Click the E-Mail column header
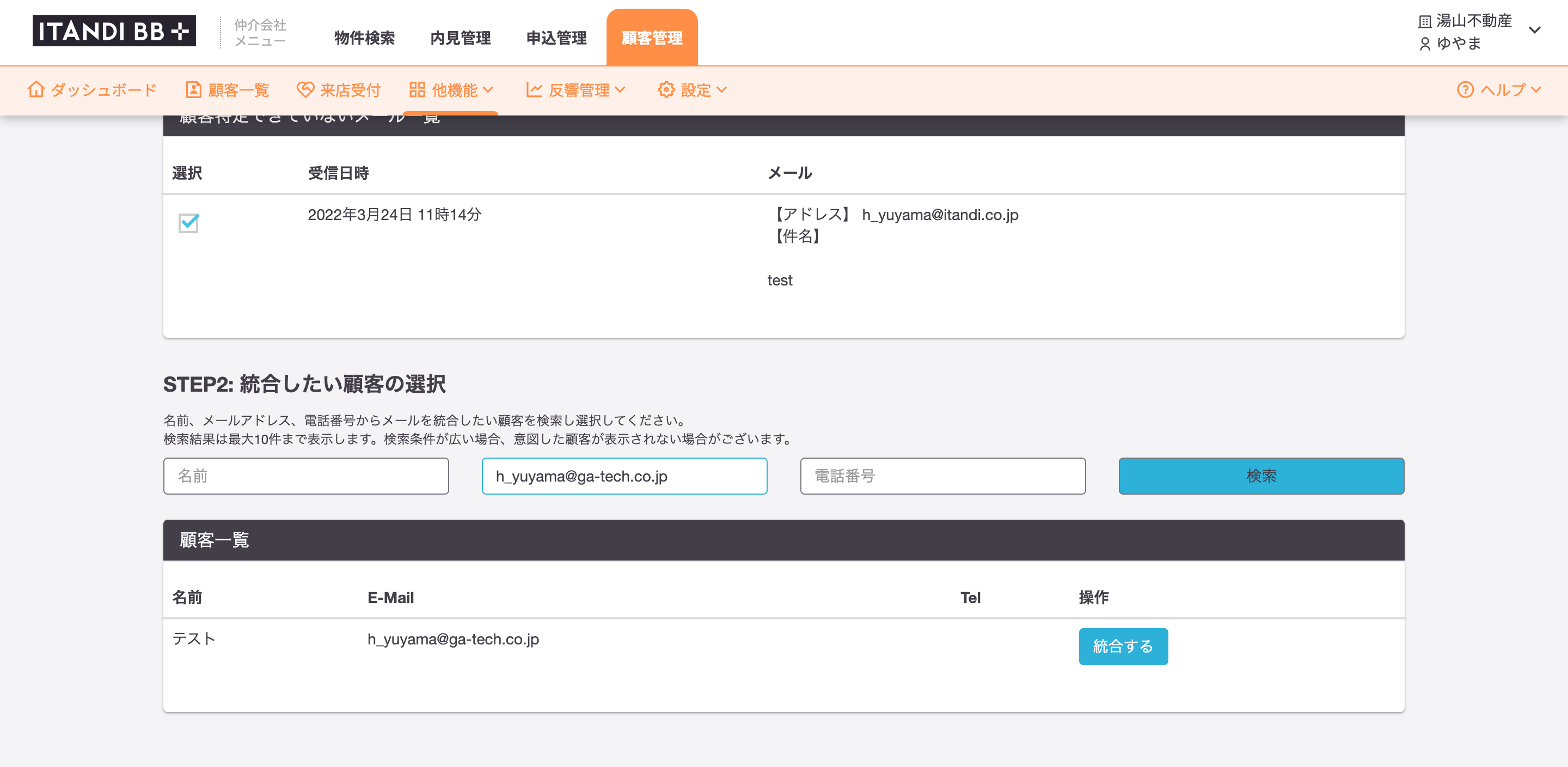Image resolution: width=1568 pixels, height=767 pixels. point(390,598)
